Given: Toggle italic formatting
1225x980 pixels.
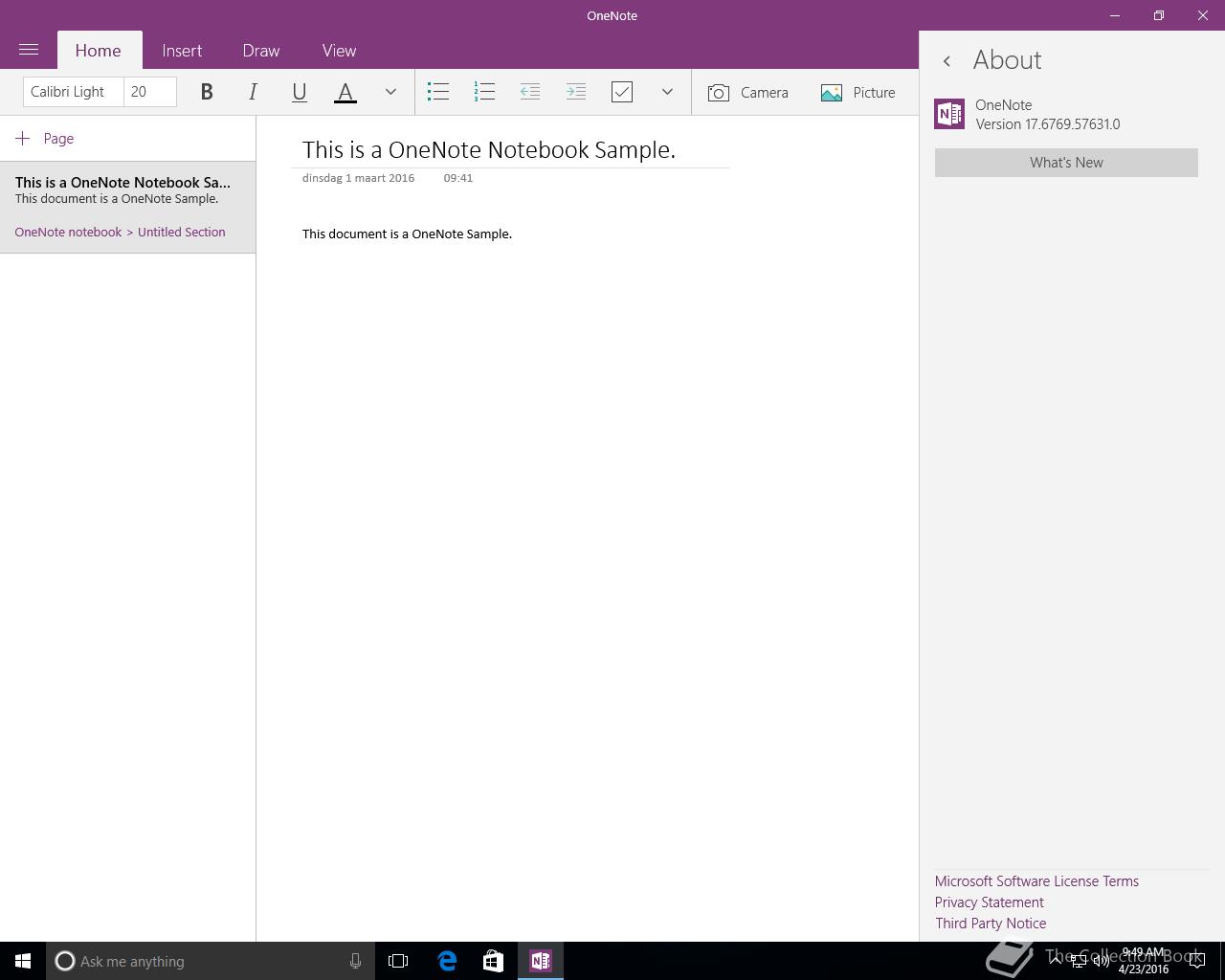Looking at the screenshot, I should click(253, 92).
